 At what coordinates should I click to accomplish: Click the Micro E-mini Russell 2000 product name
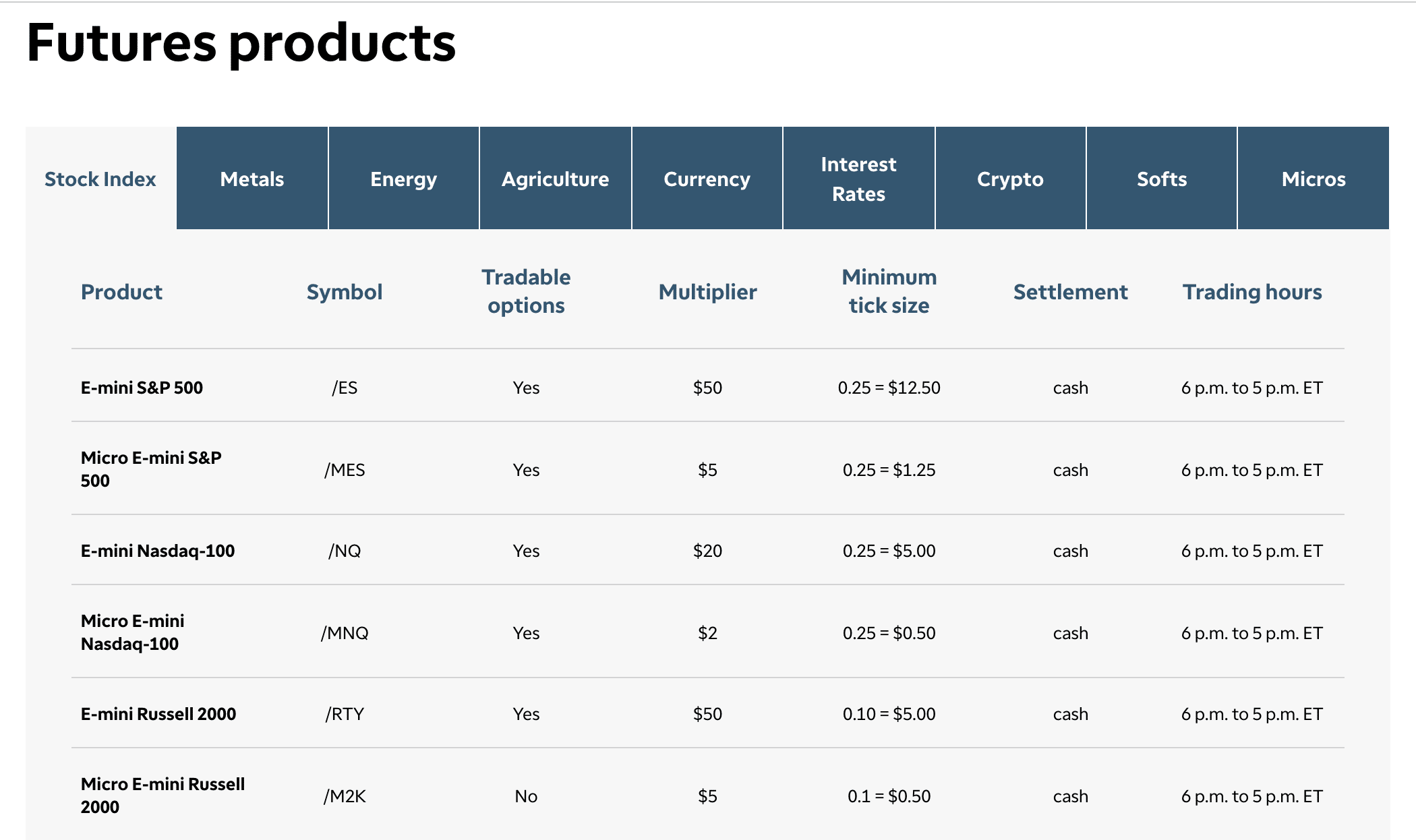[x=163, y=796]
